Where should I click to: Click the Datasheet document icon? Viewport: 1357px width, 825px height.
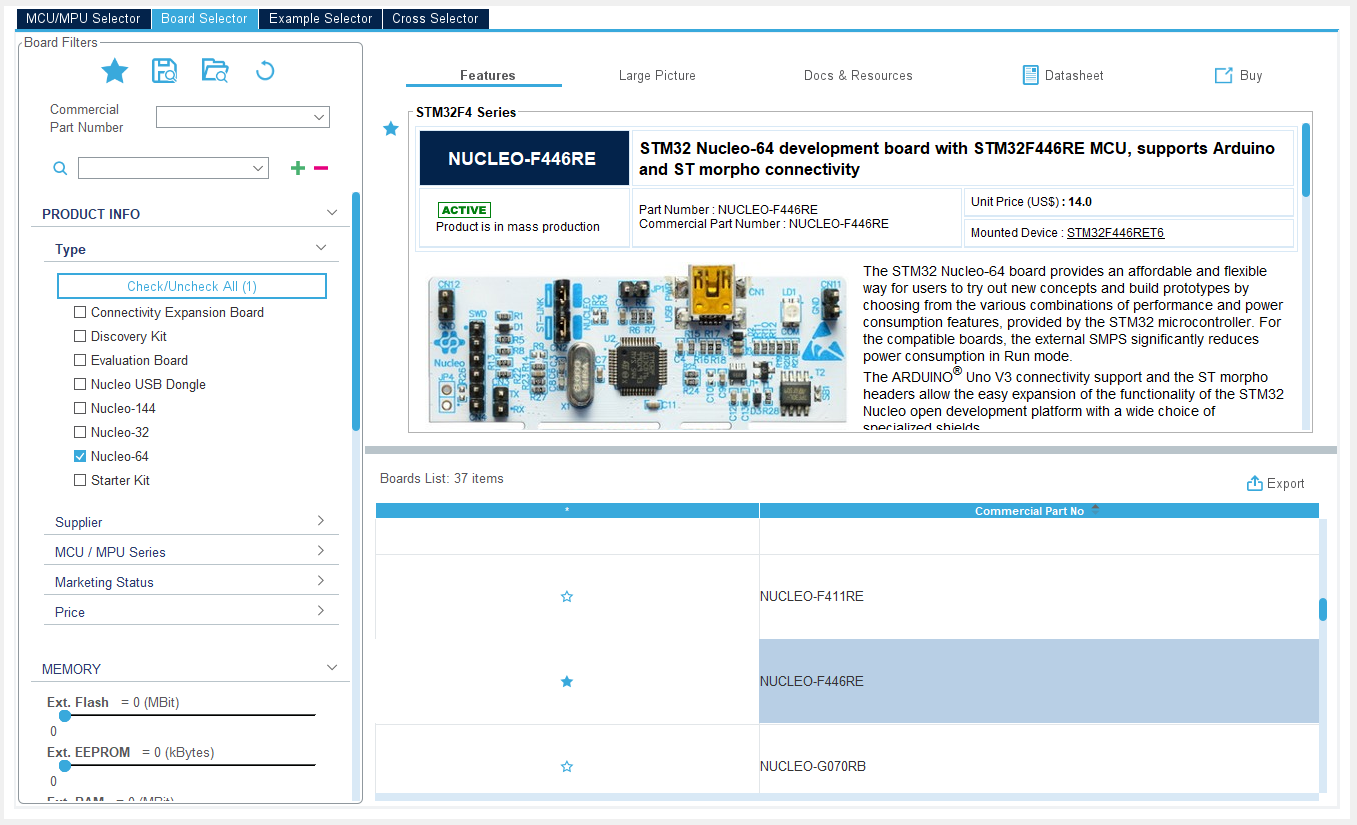1030,75
